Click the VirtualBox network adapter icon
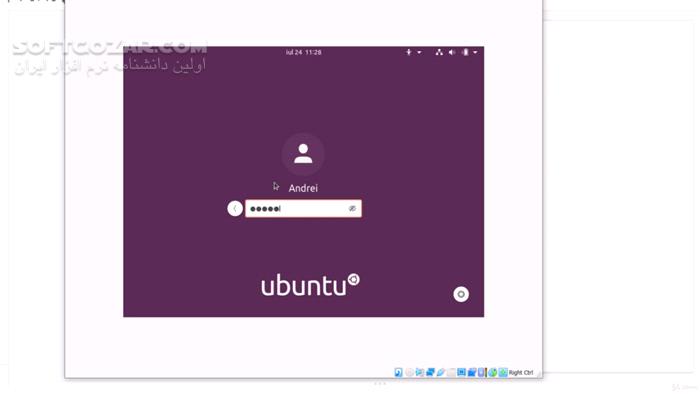The width and height of the screenshot is (700, 394). 430,372
